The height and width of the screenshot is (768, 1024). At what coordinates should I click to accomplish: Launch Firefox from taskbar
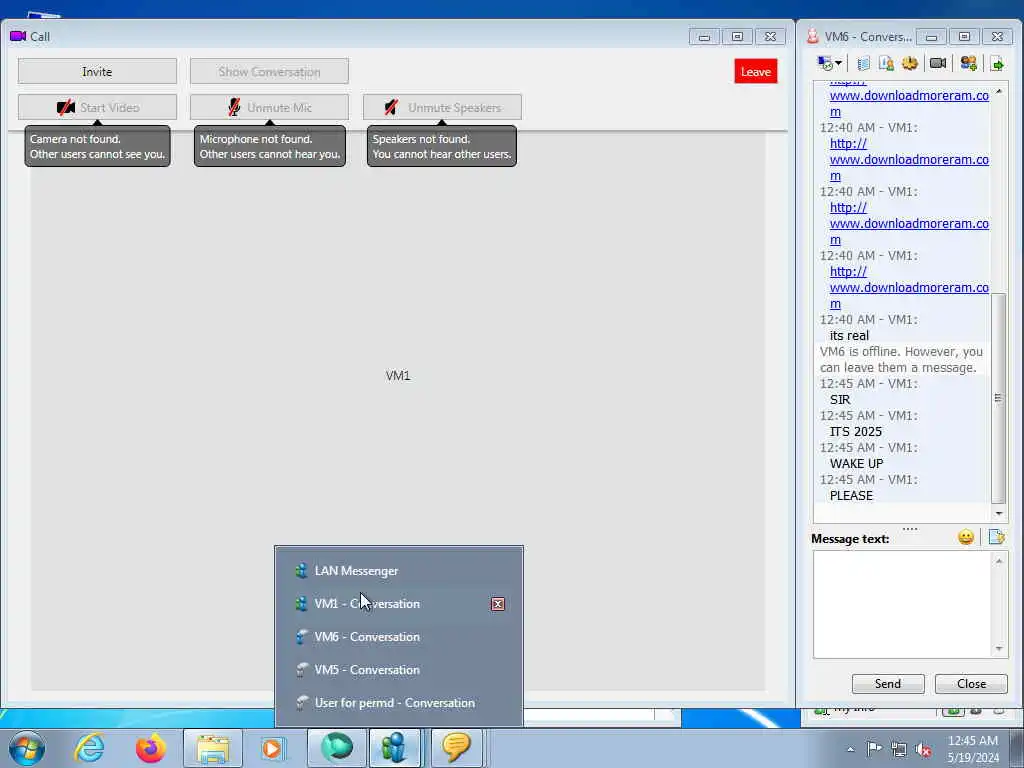(151, 748)
